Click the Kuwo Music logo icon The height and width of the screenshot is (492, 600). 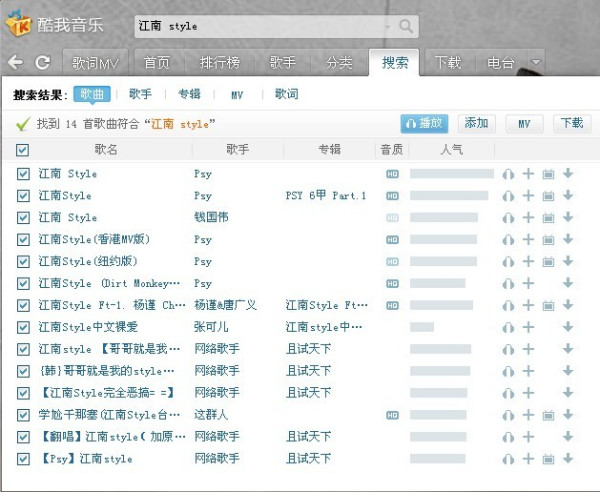[18, 24]
